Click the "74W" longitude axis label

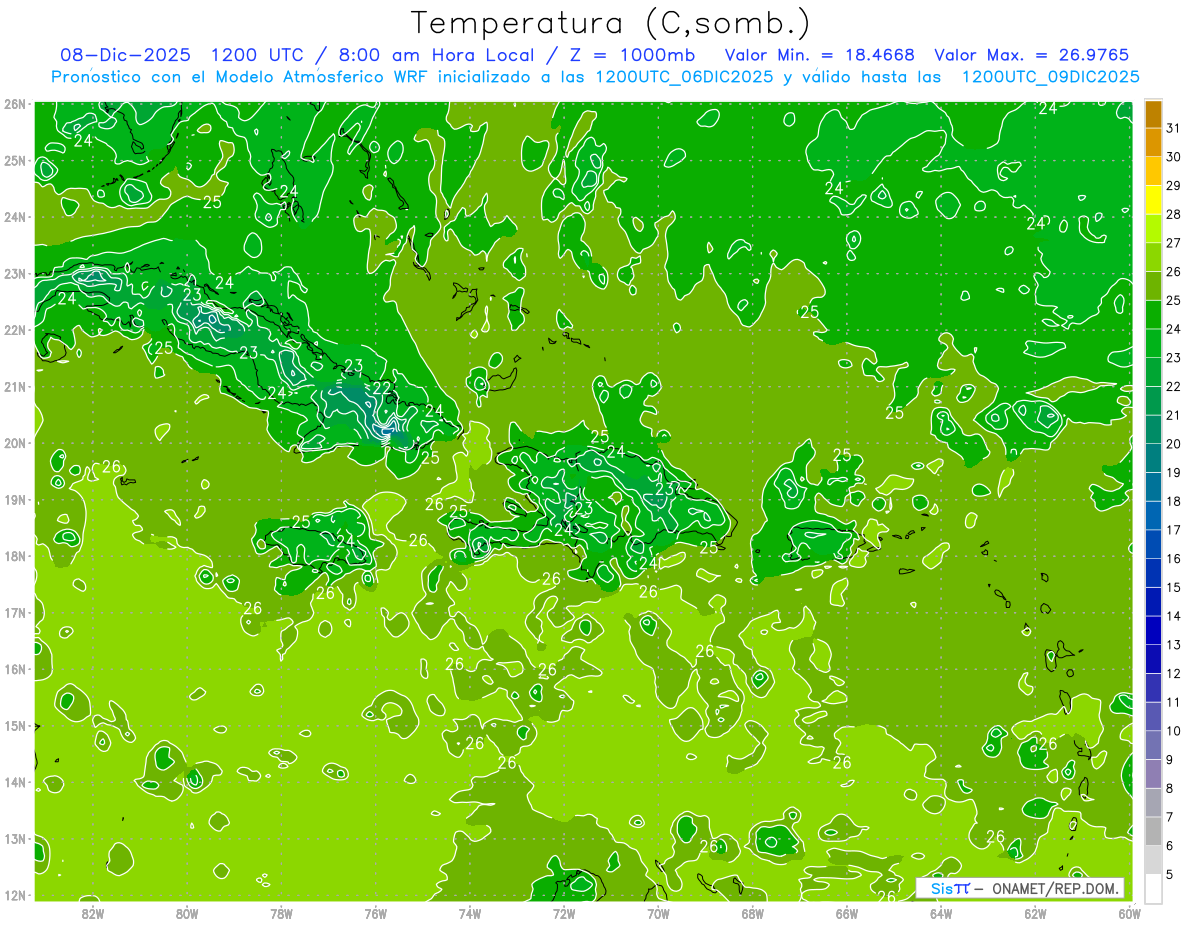470,913
